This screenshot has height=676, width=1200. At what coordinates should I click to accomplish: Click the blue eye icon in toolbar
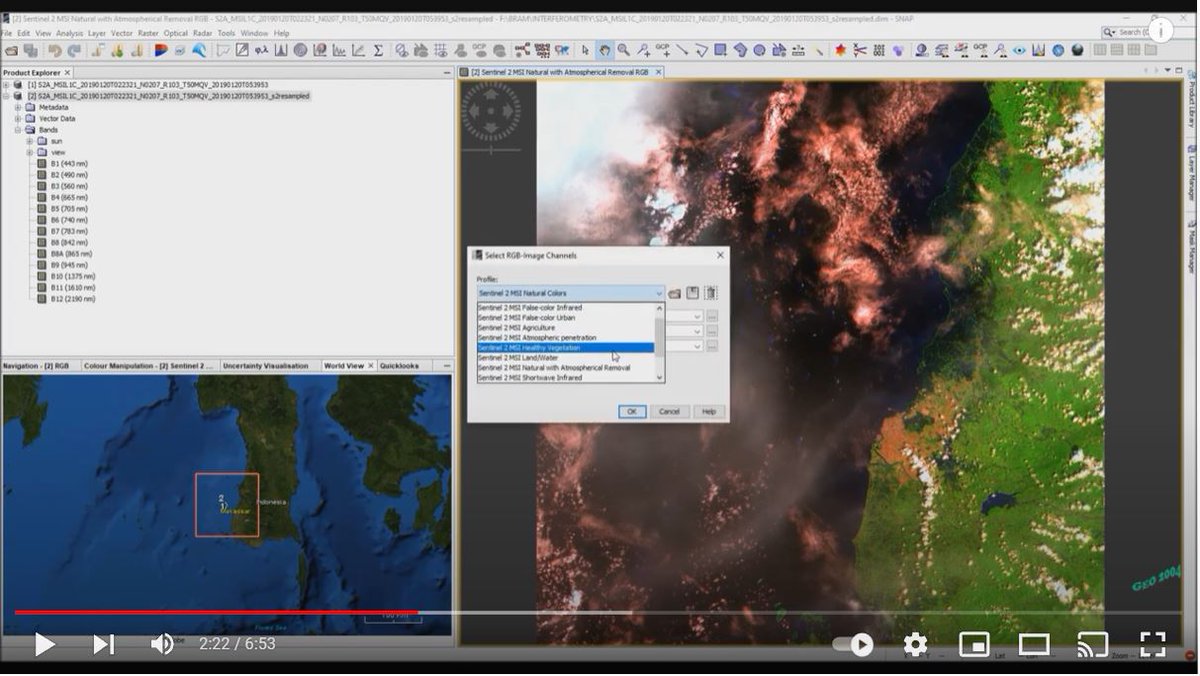click(1019, 50)
